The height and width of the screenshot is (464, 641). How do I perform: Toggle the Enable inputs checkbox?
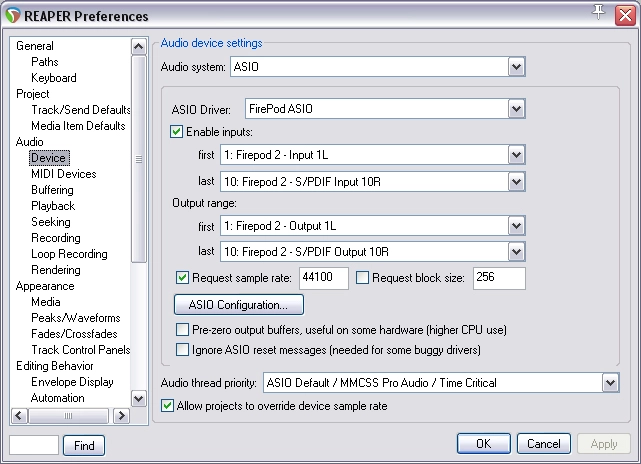(178, 132)
